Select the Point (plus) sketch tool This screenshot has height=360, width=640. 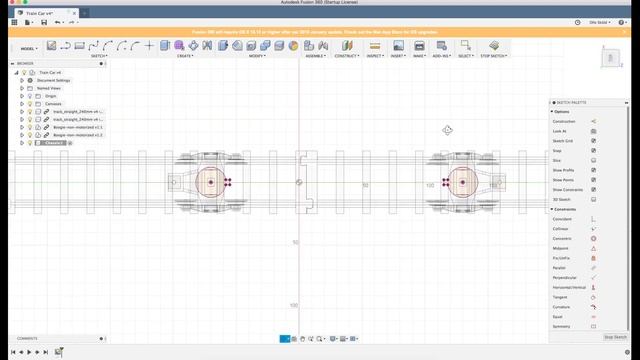[x=149, y=46]
